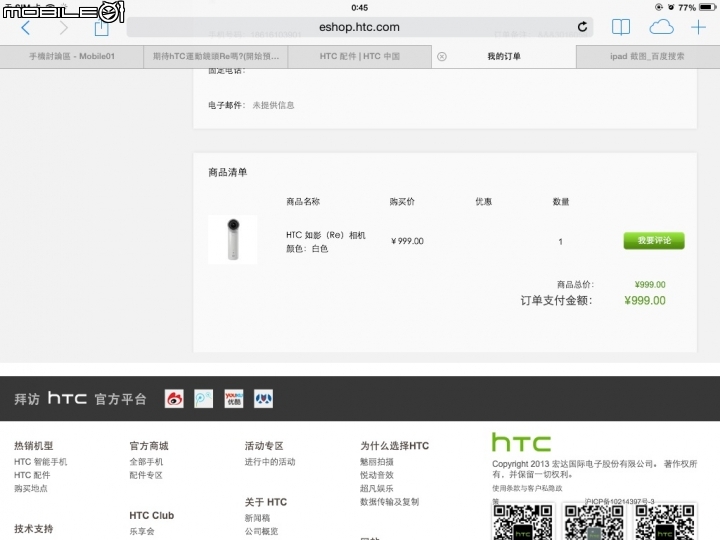Image resolution: width=720 pixels, height=540 pixels.
Task: Tap the battery 77% status indicator
Action: click(x=697, y=7)
